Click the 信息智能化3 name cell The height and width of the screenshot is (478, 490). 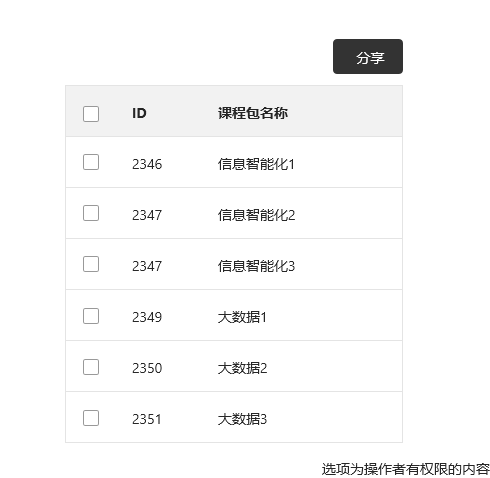click(256, 266)
